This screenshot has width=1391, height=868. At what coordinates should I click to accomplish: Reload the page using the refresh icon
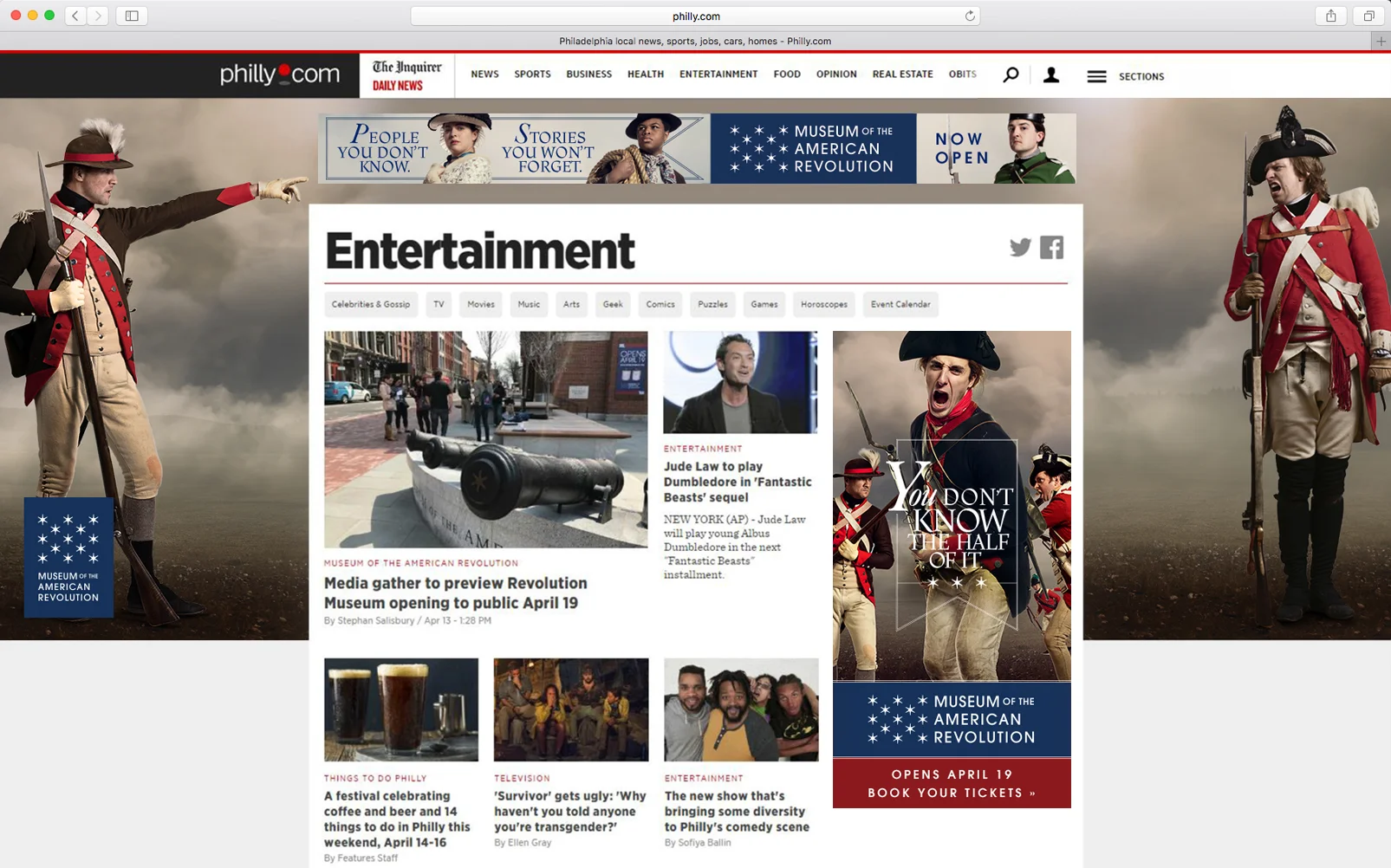pyautogui.click(x=970, y=16)
